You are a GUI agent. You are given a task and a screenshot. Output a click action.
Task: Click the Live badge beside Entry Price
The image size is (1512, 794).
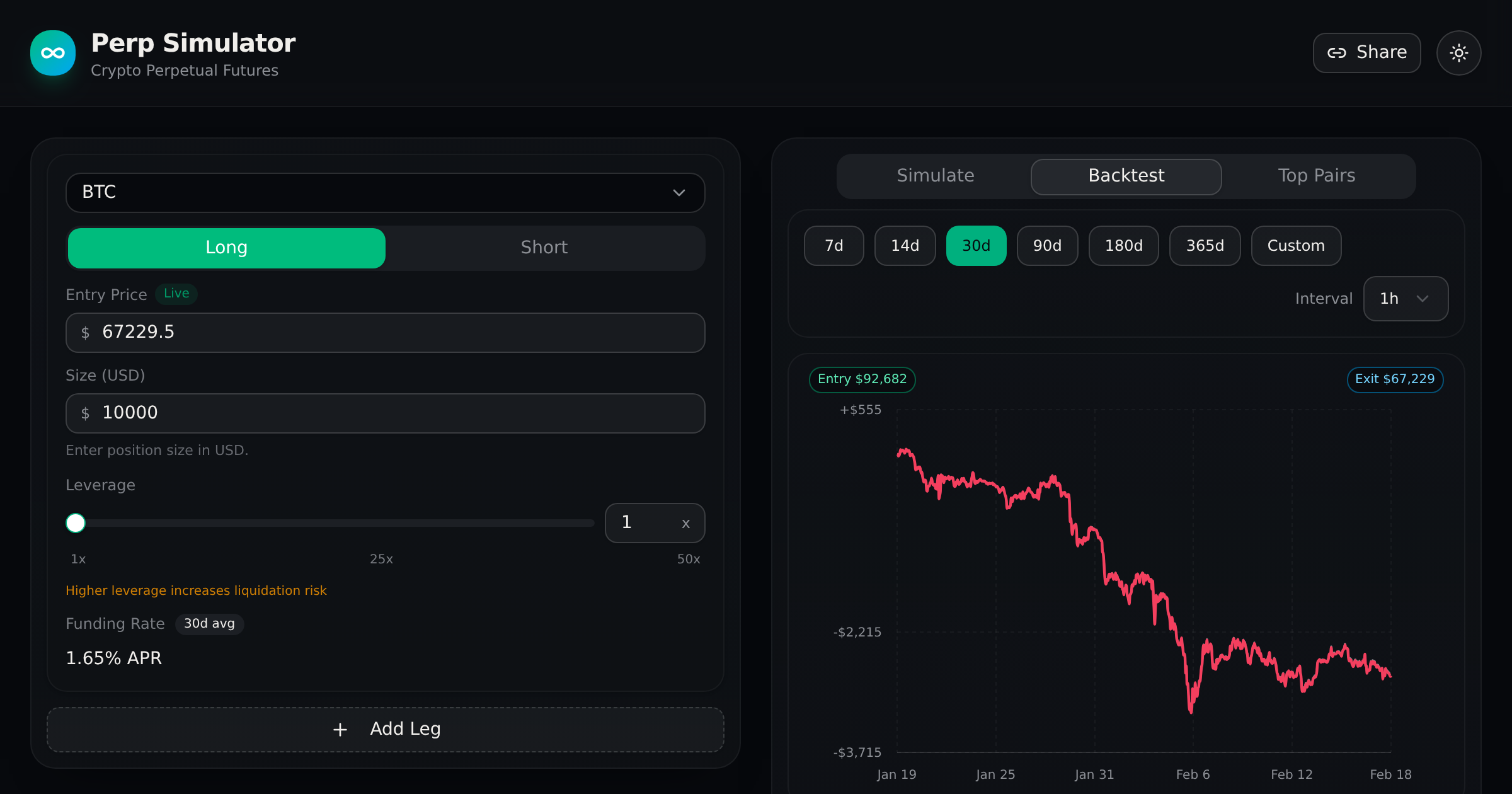[176, 294]
